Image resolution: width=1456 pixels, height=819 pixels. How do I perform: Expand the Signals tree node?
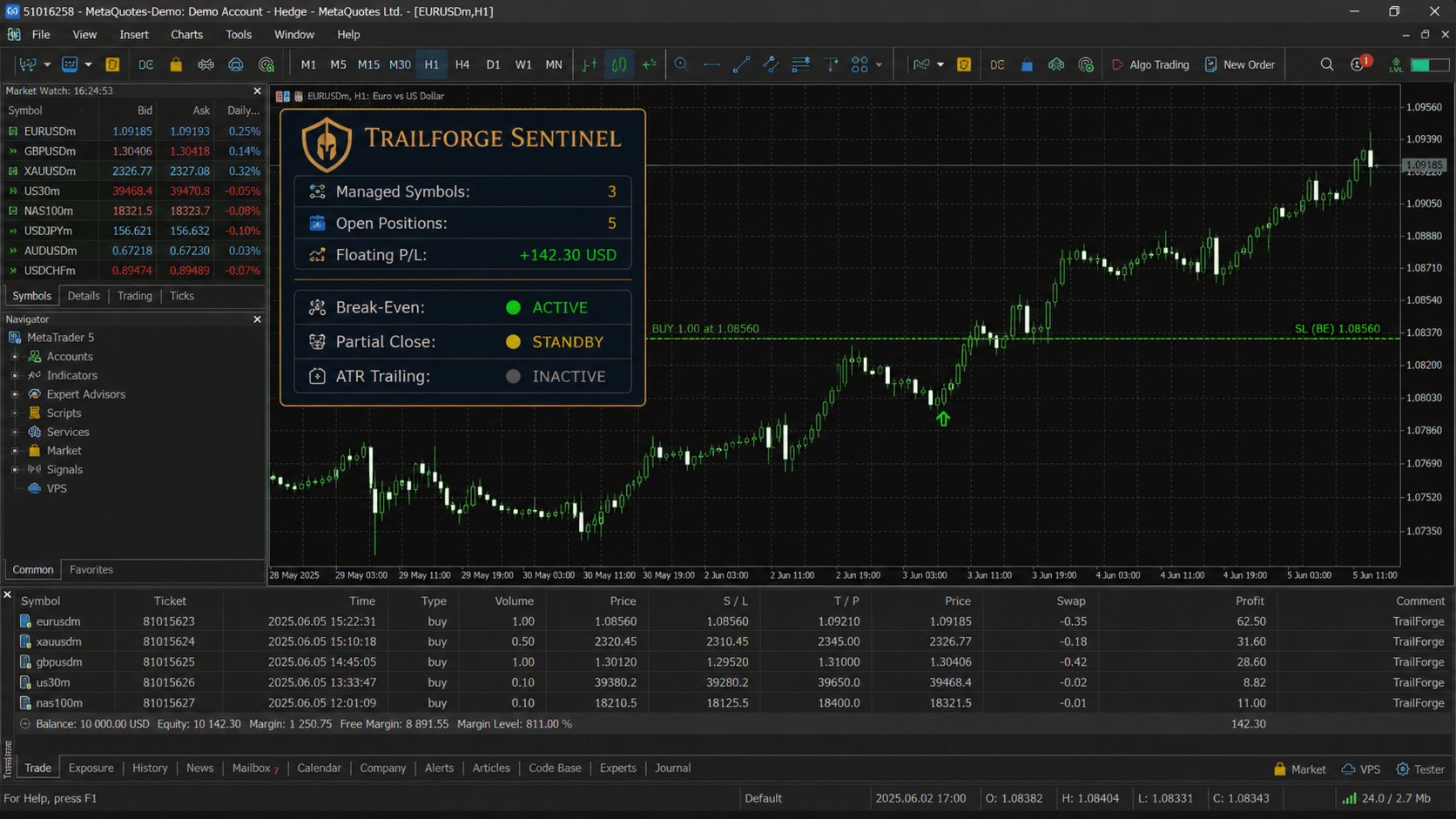tap(15, 470)
